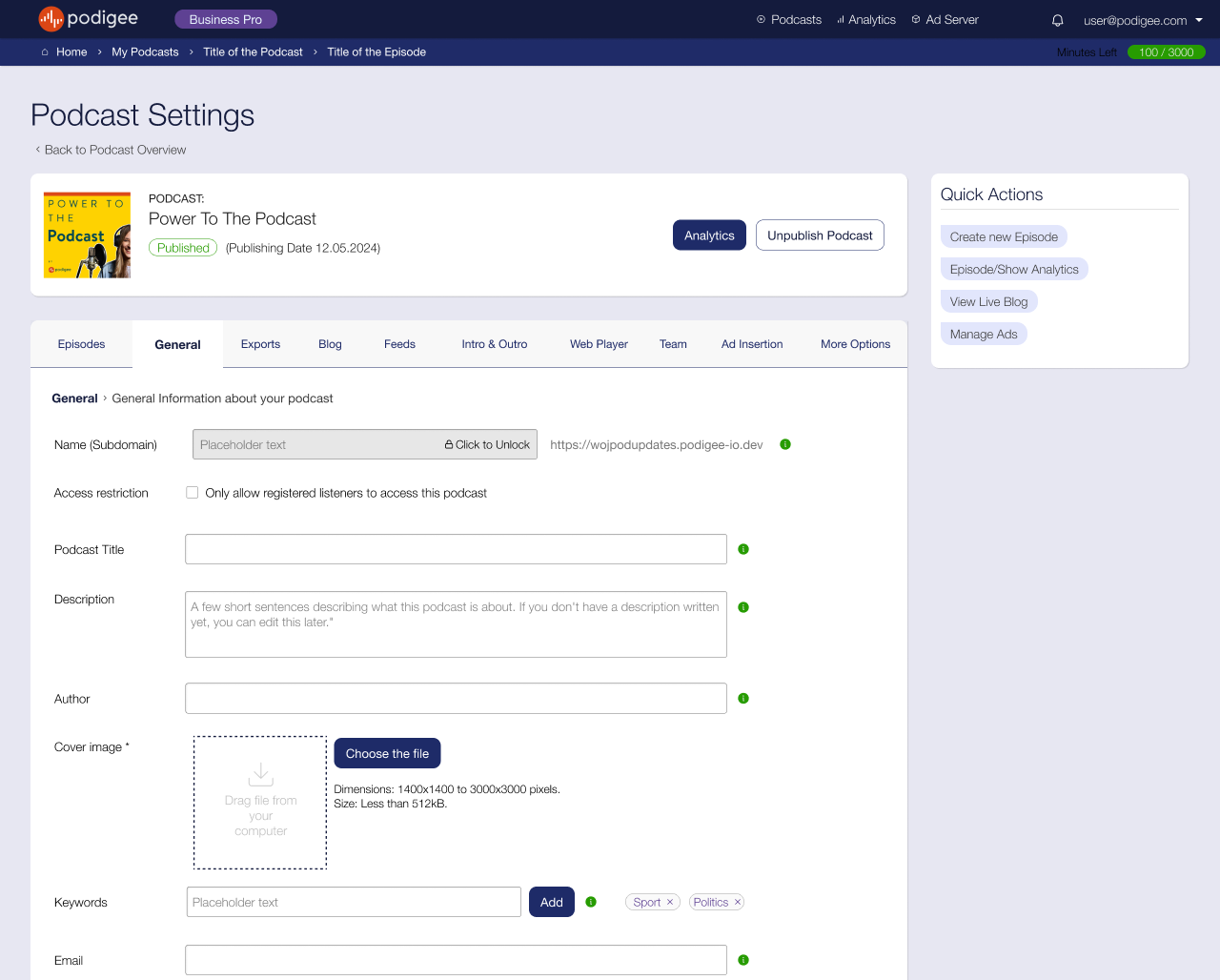The height and width of the screenshot is (980, 1220).
Task: Click info icon next to Author field
Action: pos(743,699)
